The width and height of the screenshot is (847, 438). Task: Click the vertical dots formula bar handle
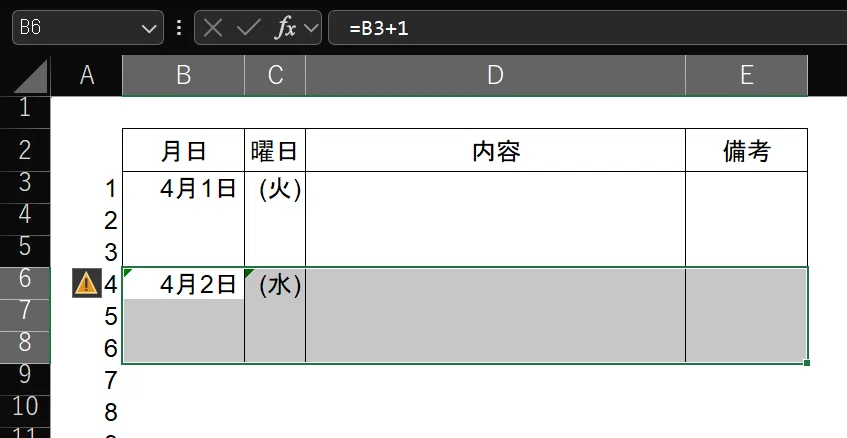pos(179,28)
